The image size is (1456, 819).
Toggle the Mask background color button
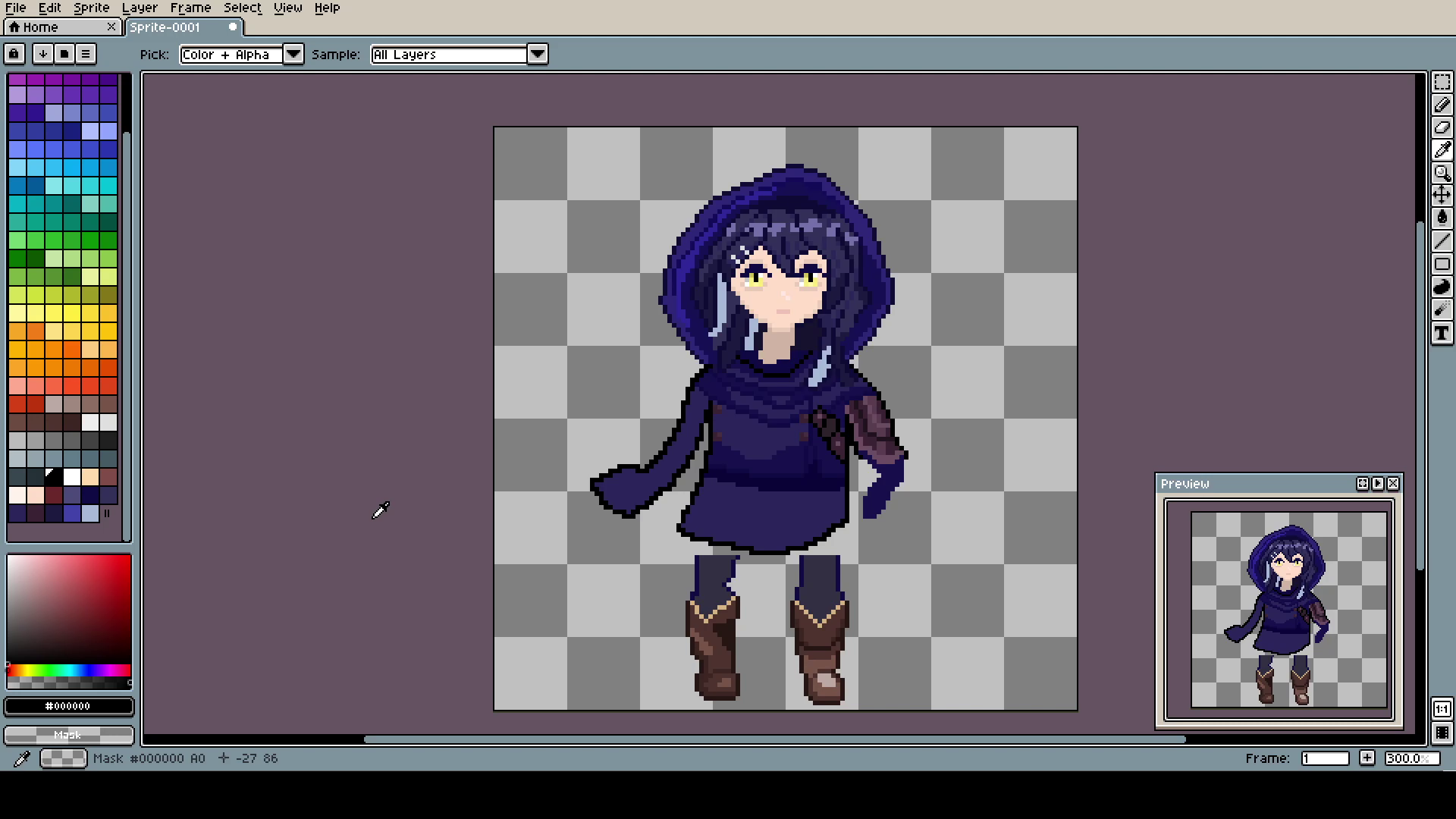click(x=68, y=735)
